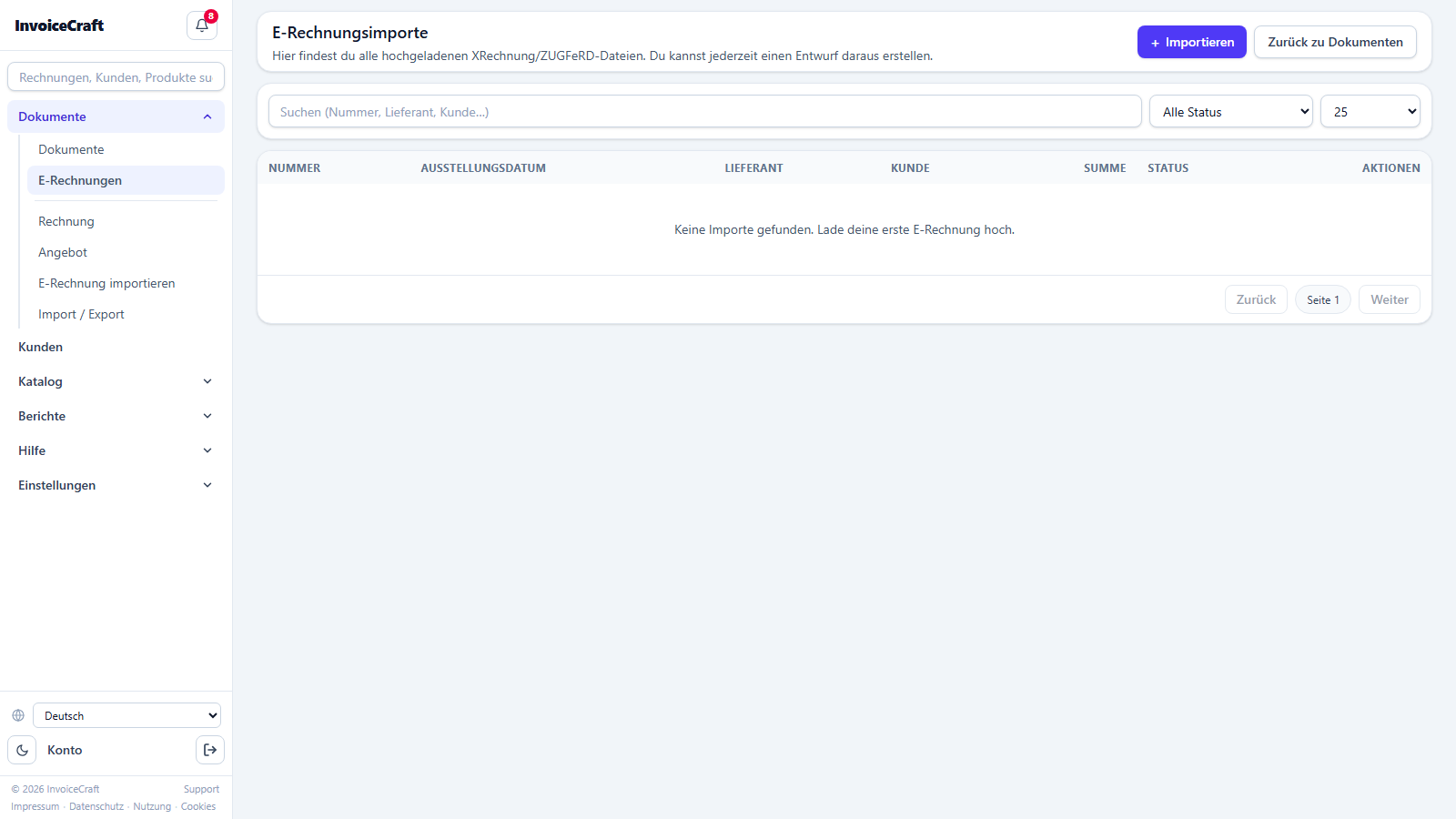This screenshot has height=819, width=1456.
Task: Open Import / Export menu item
Action: coord(81,314)
